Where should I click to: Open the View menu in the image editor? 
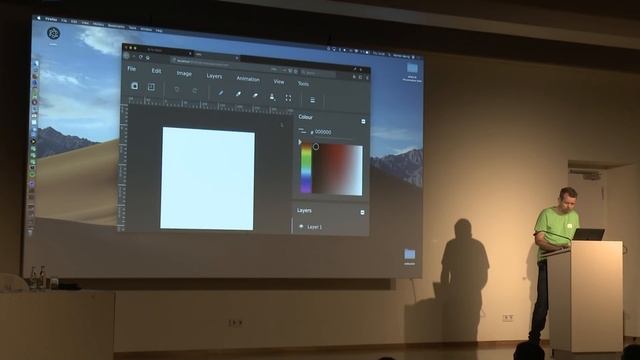coord(279,82)
